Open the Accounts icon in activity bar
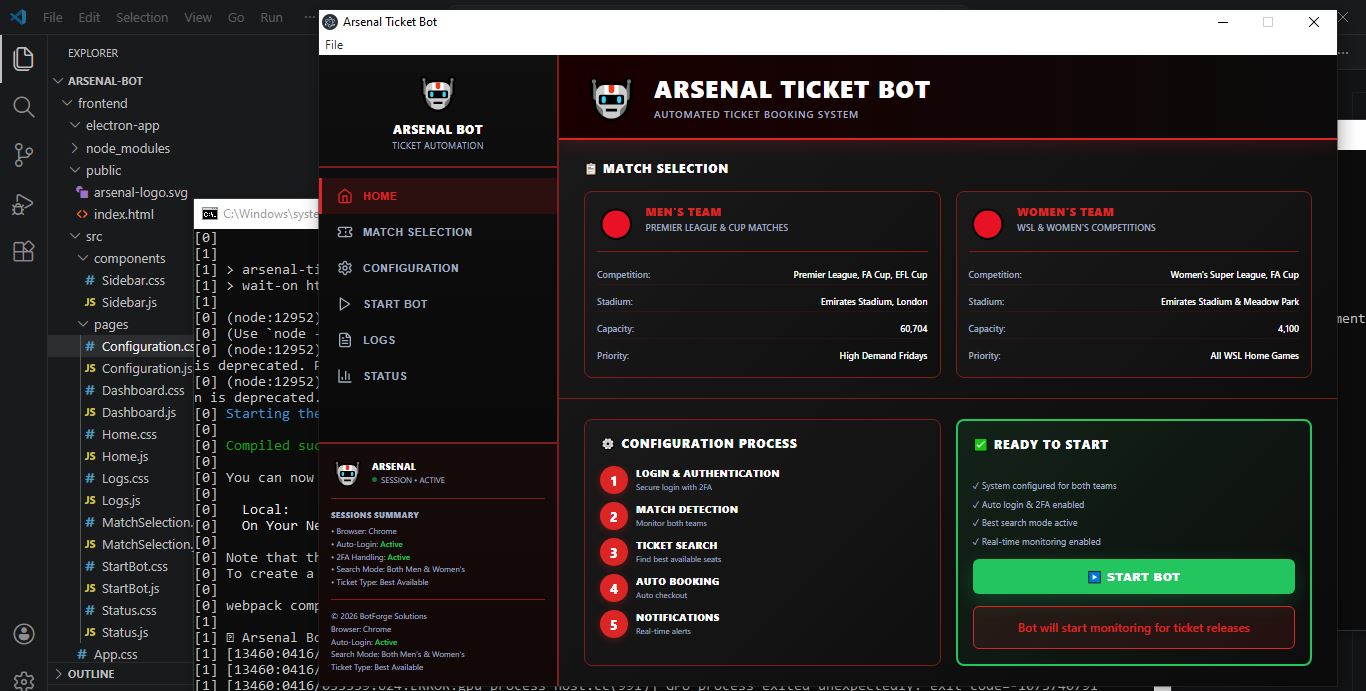 click(23, 635)
